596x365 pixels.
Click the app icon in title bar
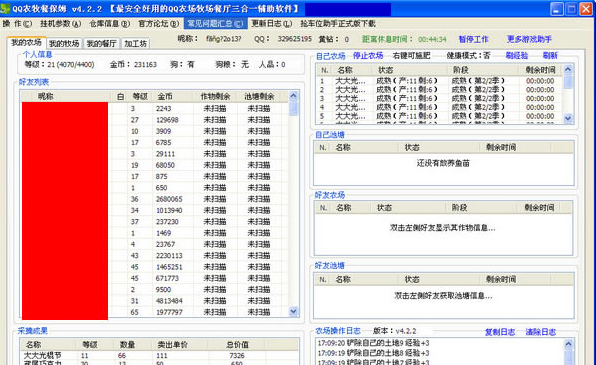pos(5,8)
